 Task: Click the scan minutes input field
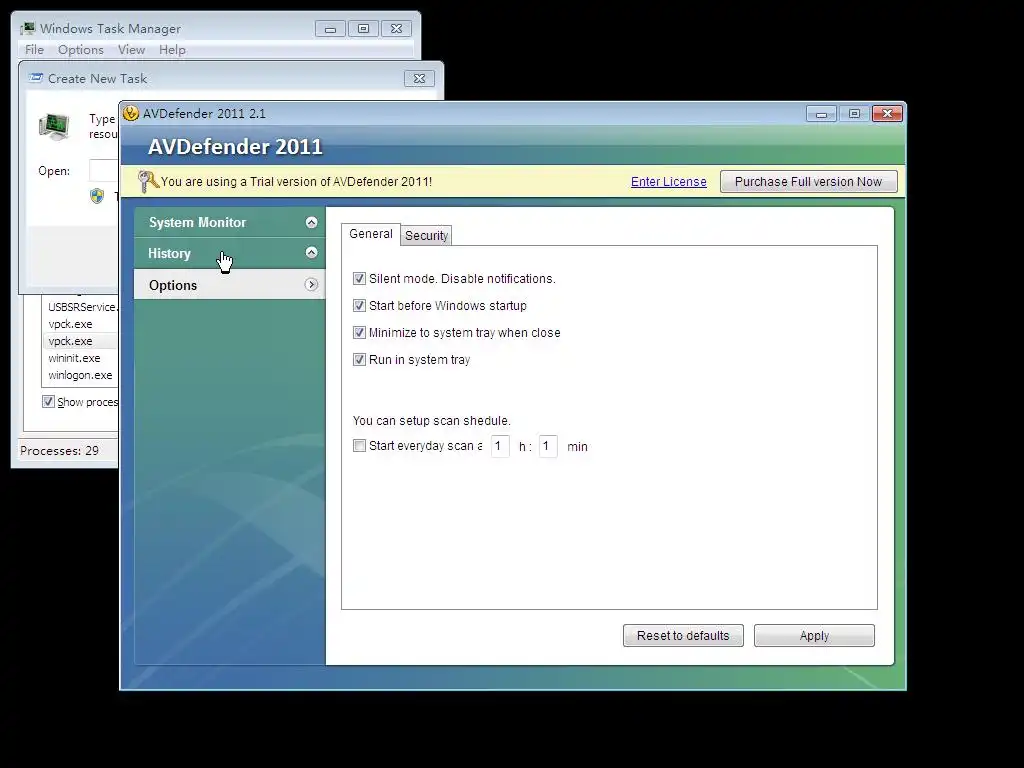[548, 446]
